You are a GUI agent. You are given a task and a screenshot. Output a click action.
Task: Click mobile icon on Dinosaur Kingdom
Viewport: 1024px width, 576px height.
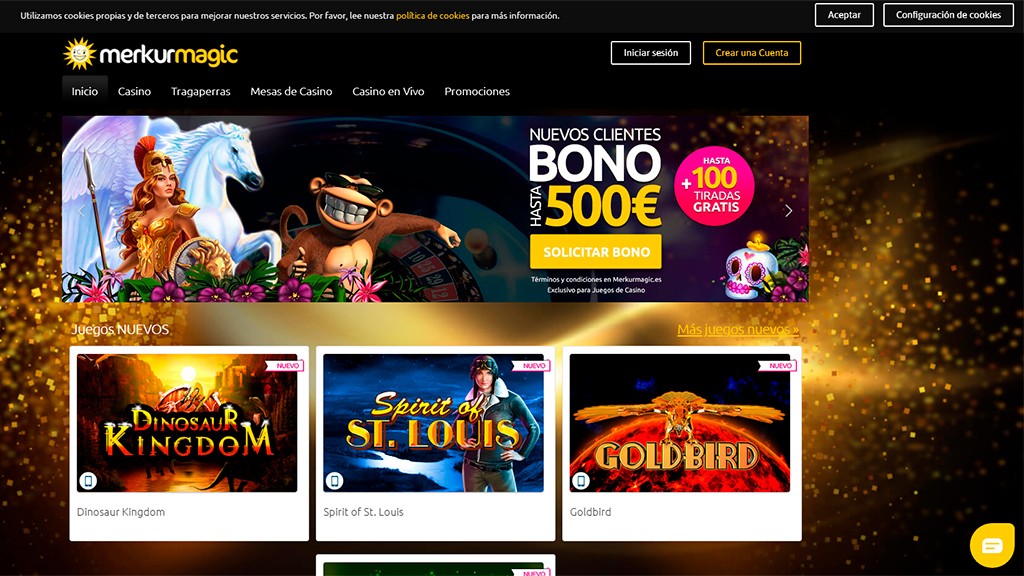(x=88, y=481)
